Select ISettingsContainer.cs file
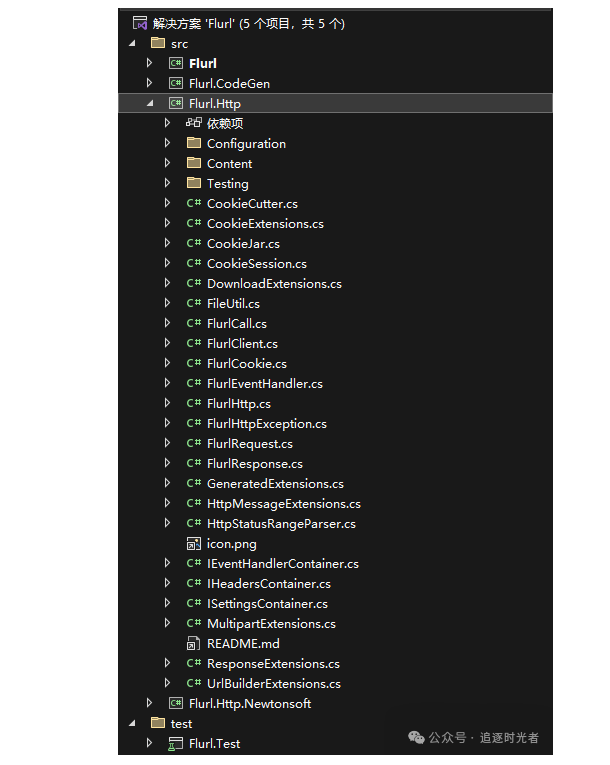 coord(267,604)
